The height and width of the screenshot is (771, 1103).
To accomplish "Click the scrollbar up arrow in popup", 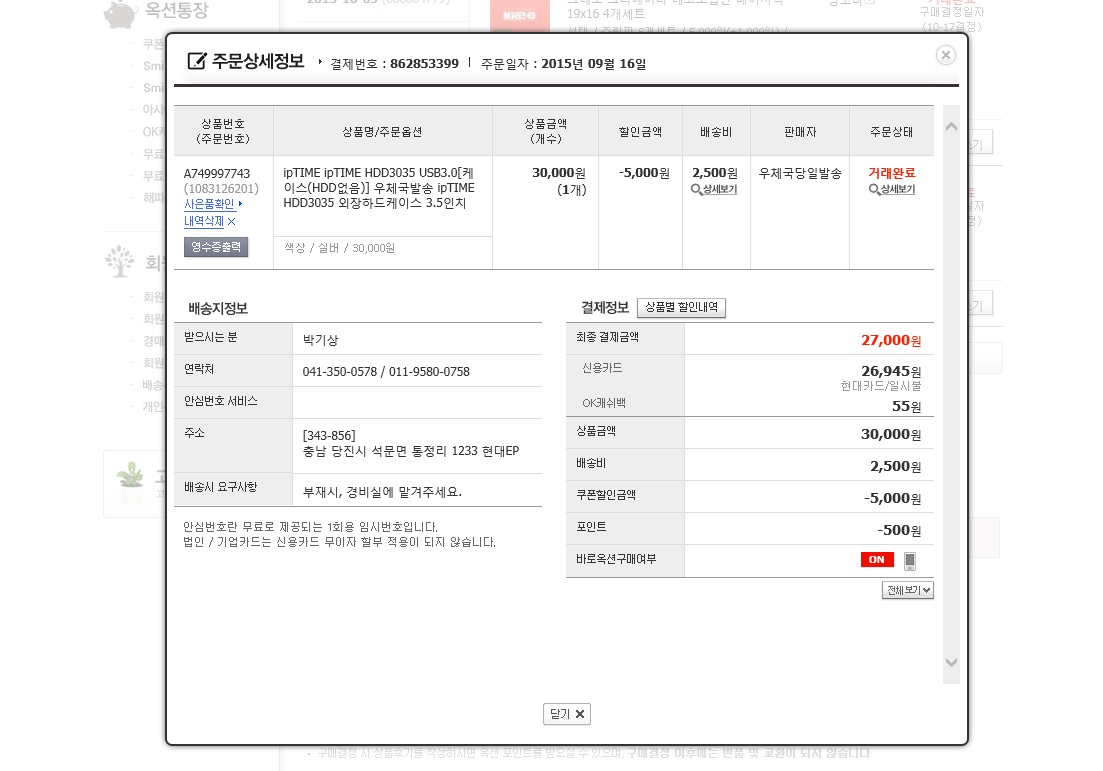I will pos(951,127).
